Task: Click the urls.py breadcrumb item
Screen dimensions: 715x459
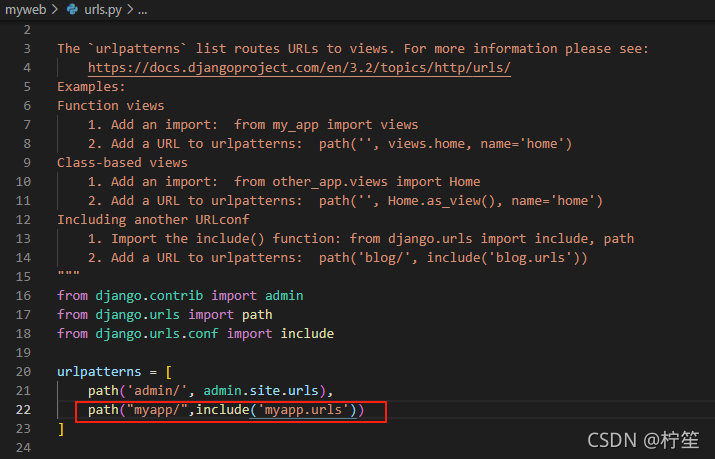Action: [103, 10]
